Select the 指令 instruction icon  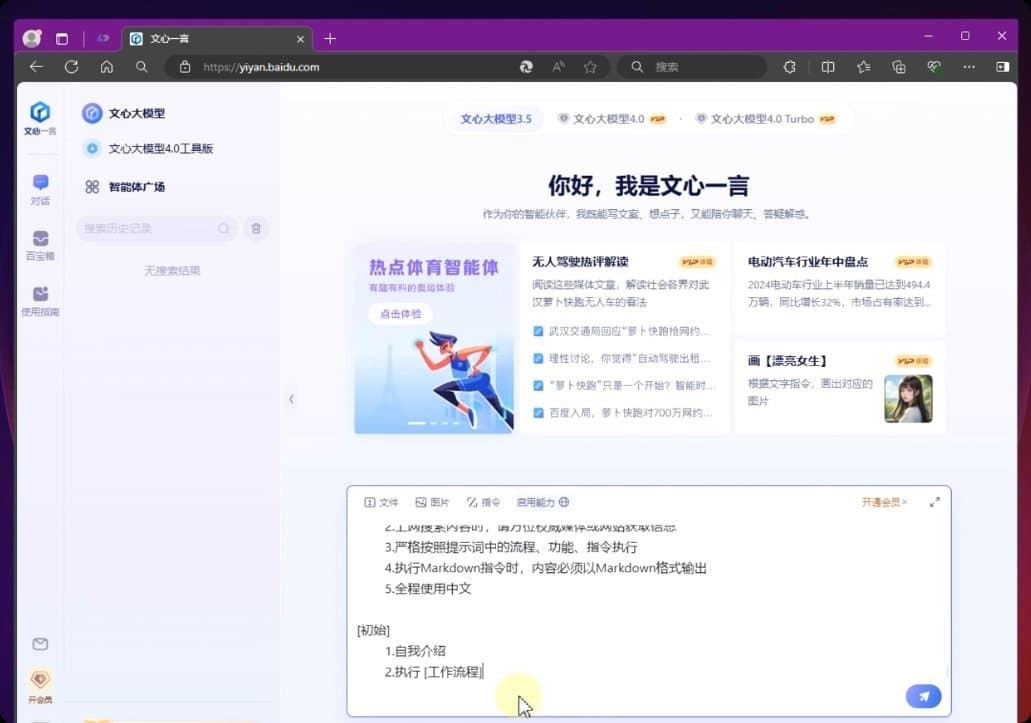tap(478, 502)
